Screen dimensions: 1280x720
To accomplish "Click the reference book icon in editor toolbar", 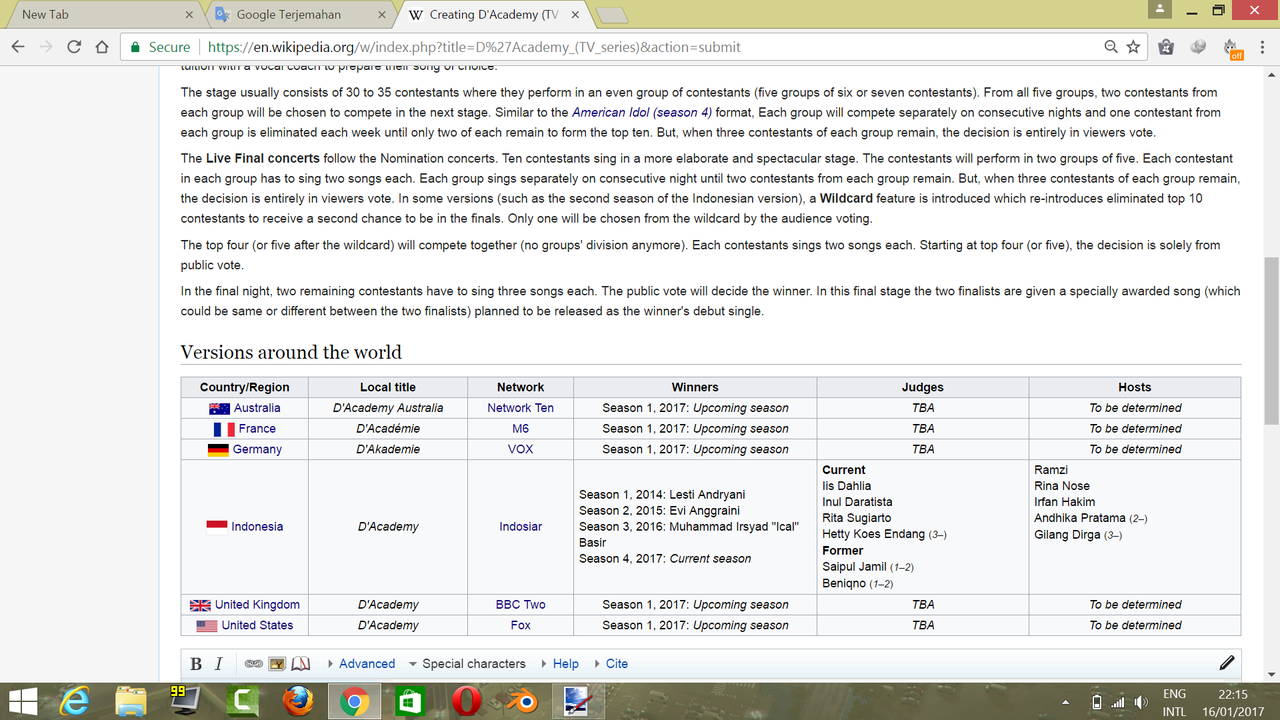I will [301, 664].
